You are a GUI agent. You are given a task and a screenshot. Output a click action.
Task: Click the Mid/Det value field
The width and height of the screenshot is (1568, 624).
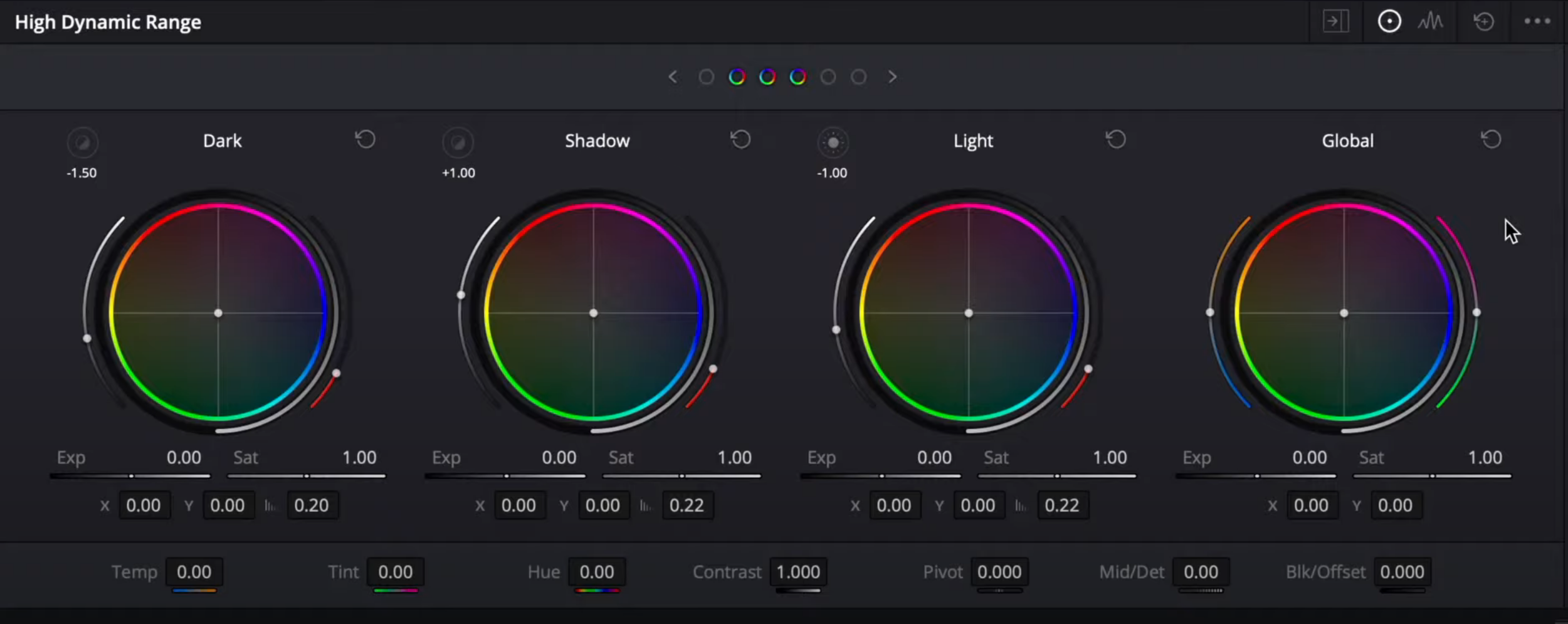point(1201,572)
